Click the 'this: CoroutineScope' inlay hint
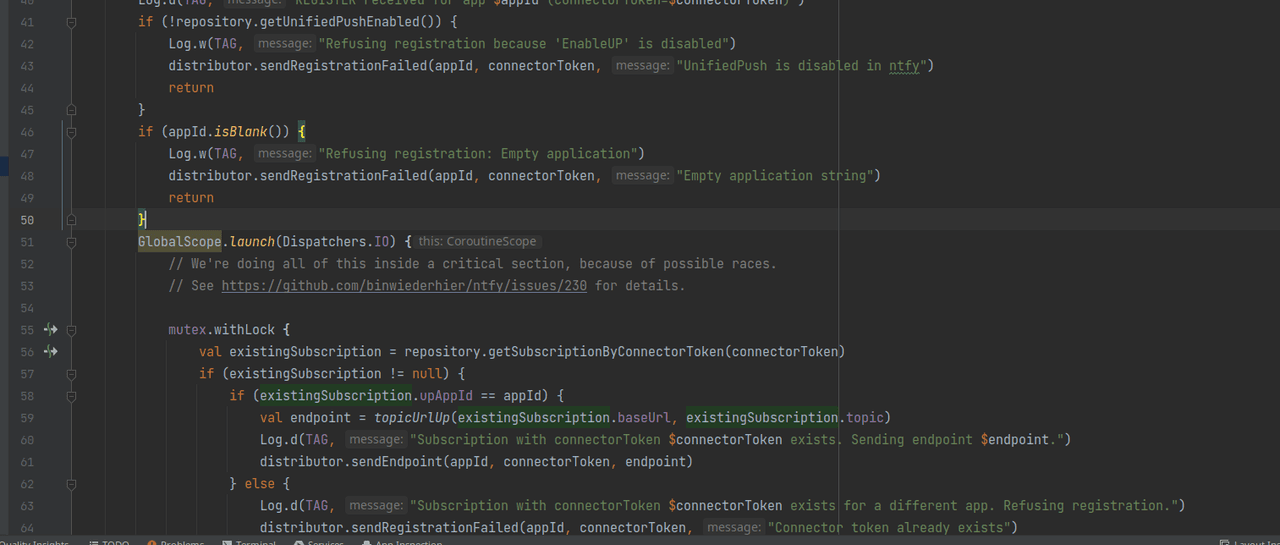 [478, 241]
